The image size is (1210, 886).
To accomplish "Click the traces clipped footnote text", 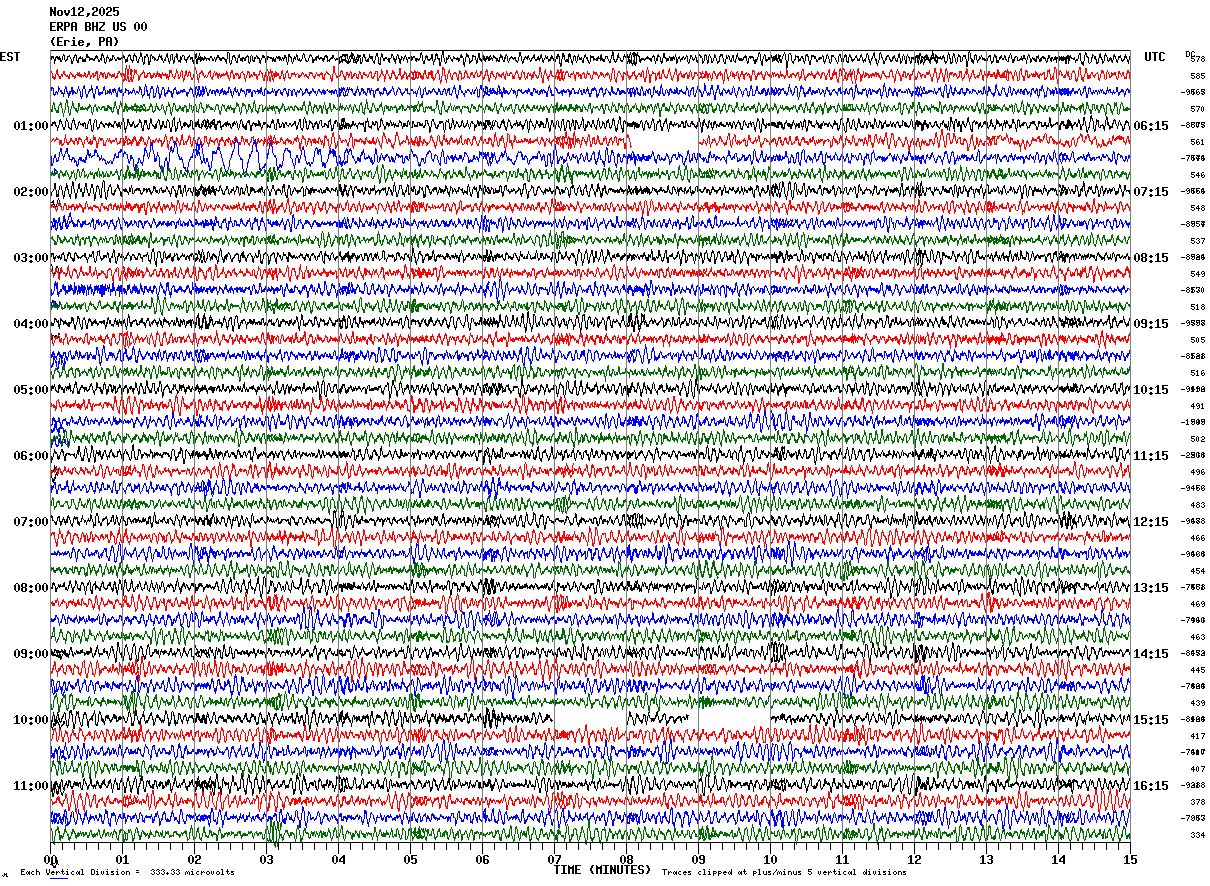I will (x=784, y=872).
